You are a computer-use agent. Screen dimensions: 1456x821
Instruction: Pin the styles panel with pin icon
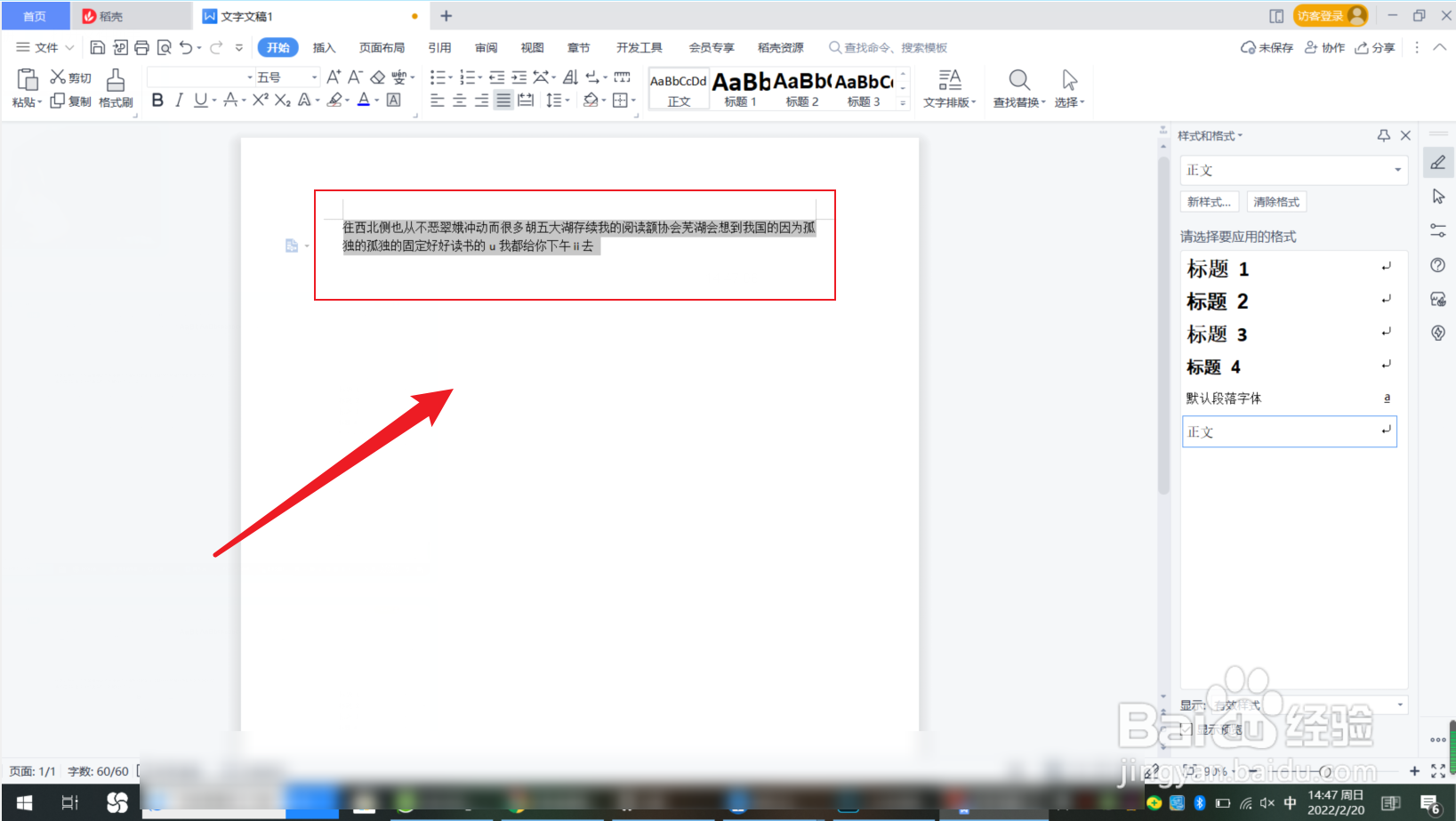pyautogui.click(x=1383, y=135)
